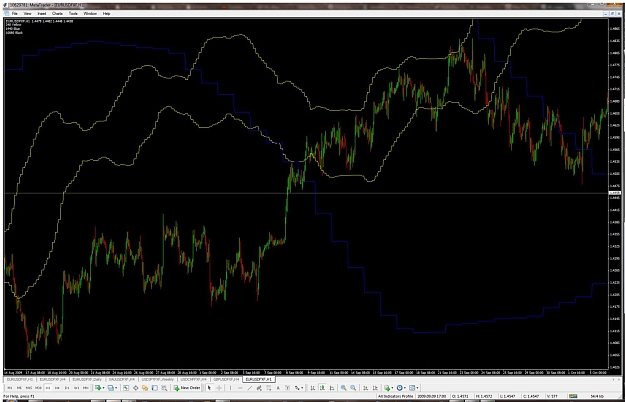Switch to the EURUSDFXF,Daily chart tab
The width and height of the screenshot is (625, 402).
pos(87,379)
